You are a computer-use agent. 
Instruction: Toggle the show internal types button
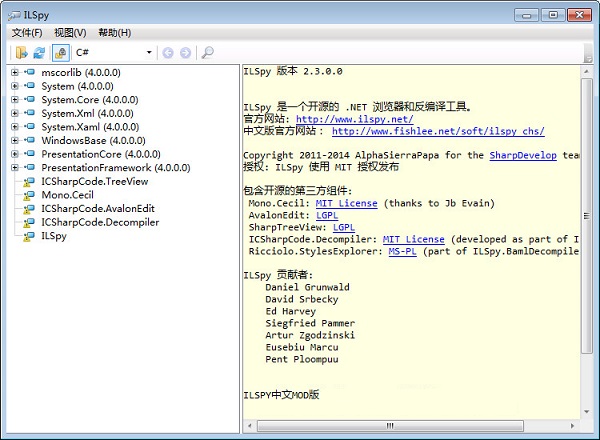click(61, 52)
